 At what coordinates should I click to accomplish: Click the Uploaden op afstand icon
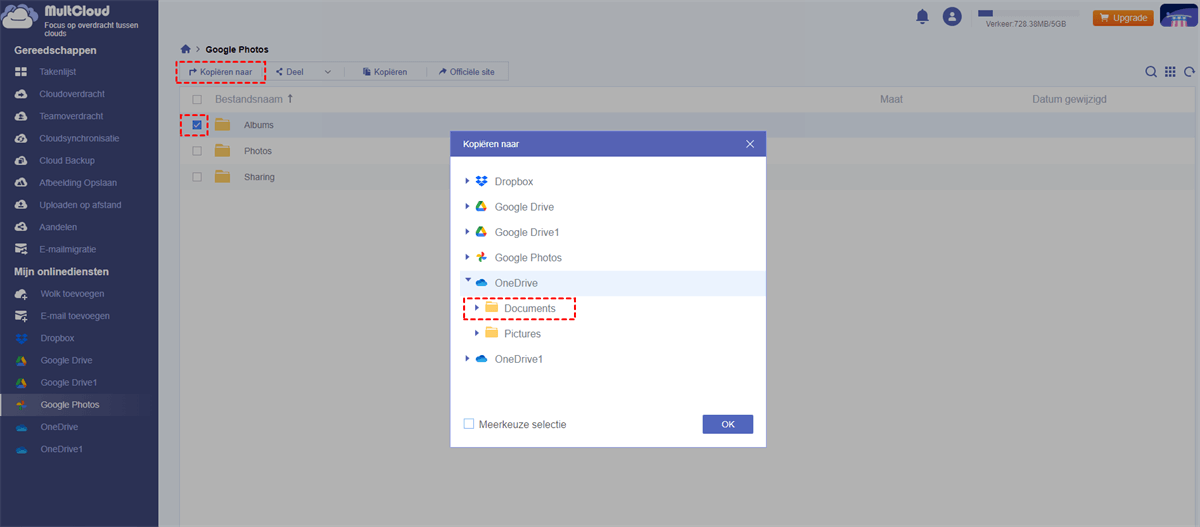[20, 205]
